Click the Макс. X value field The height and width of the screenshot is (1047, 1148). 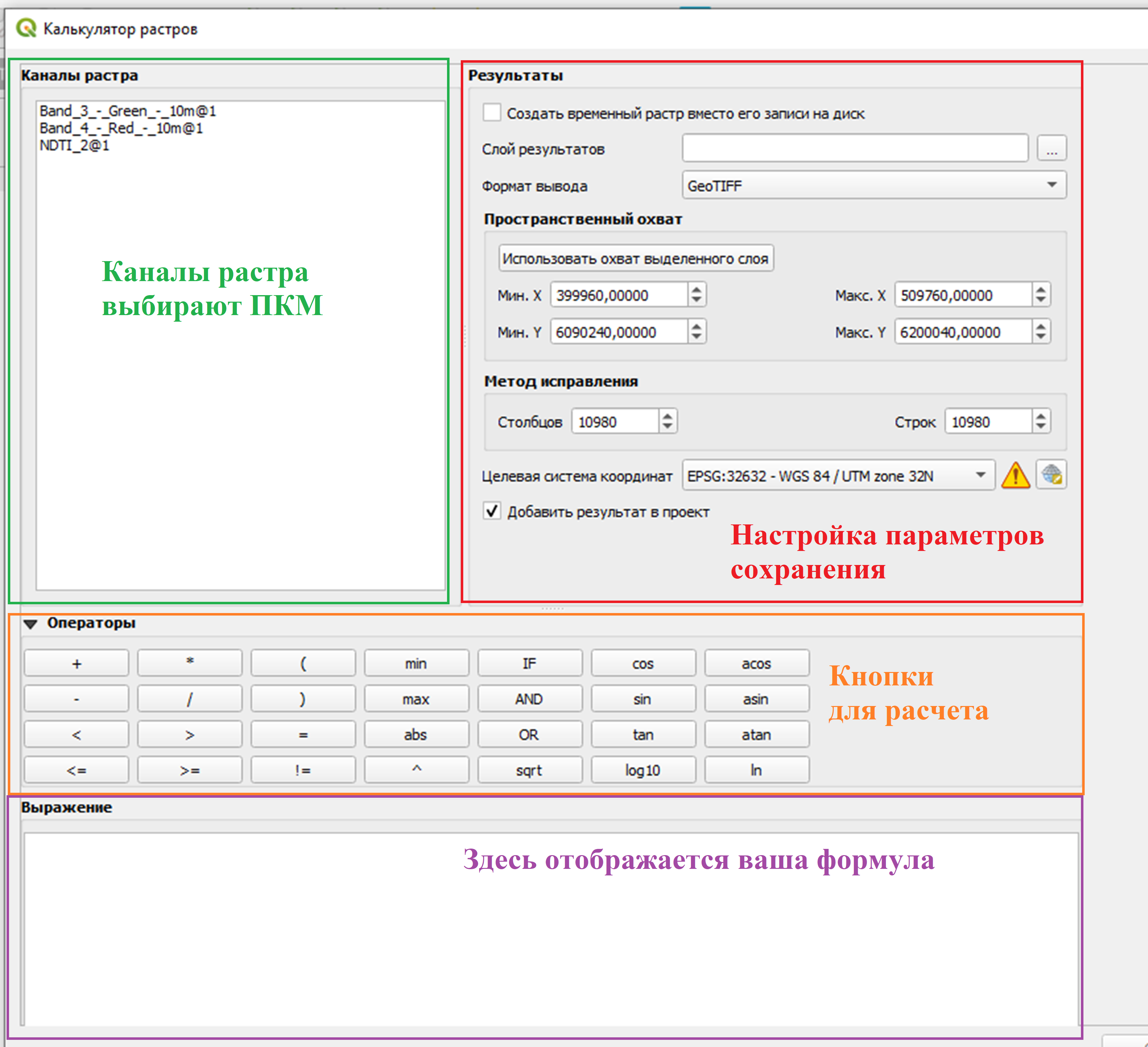963,295
